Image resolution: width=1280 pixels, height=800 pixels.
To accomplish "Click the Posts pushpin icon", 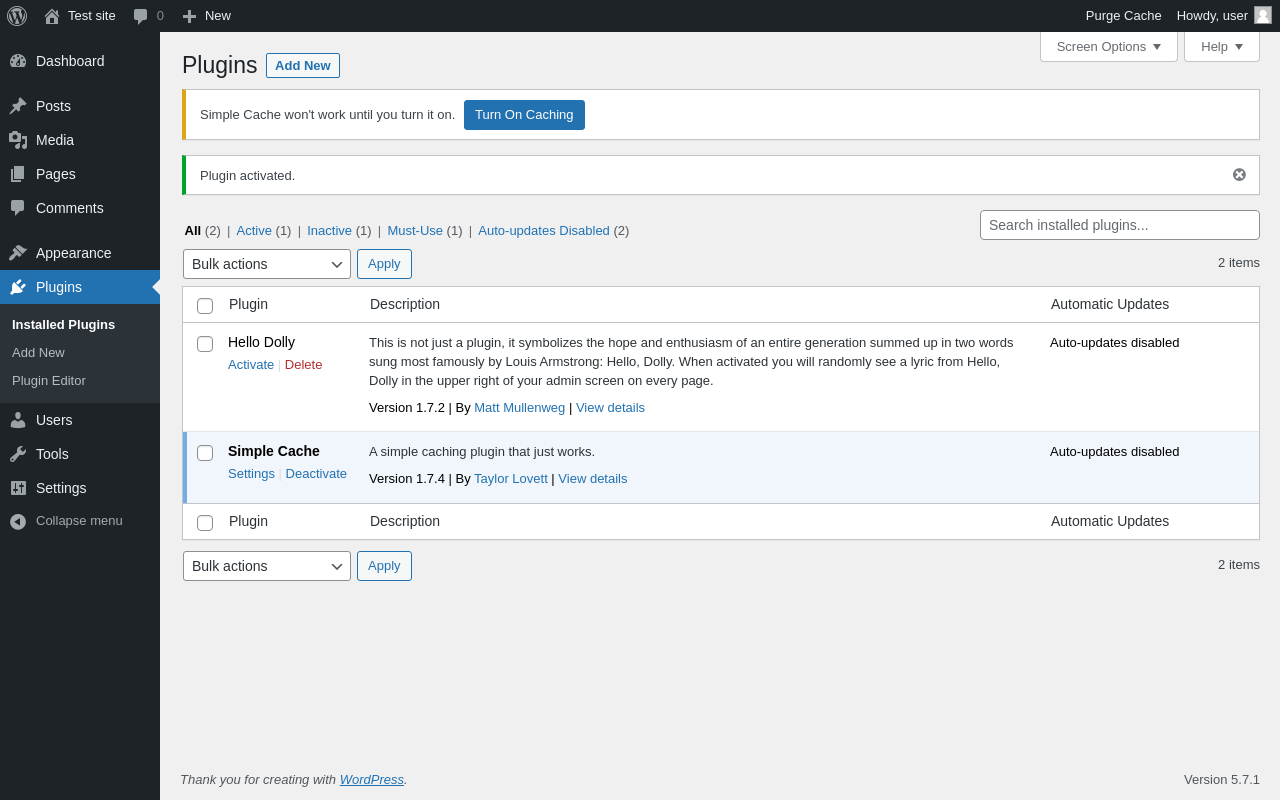I will coord(18,106).
